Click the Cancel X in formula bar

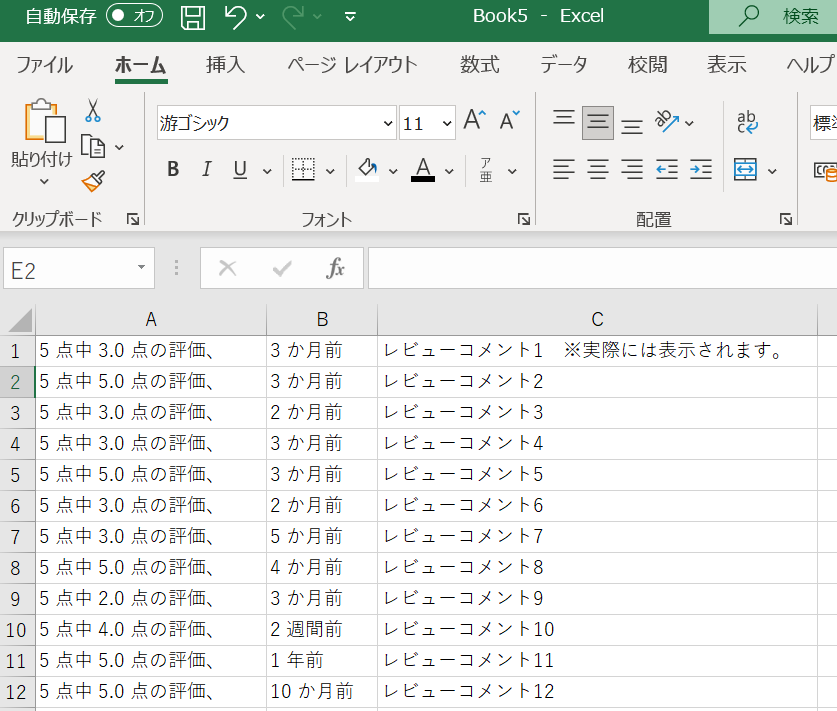227,268
